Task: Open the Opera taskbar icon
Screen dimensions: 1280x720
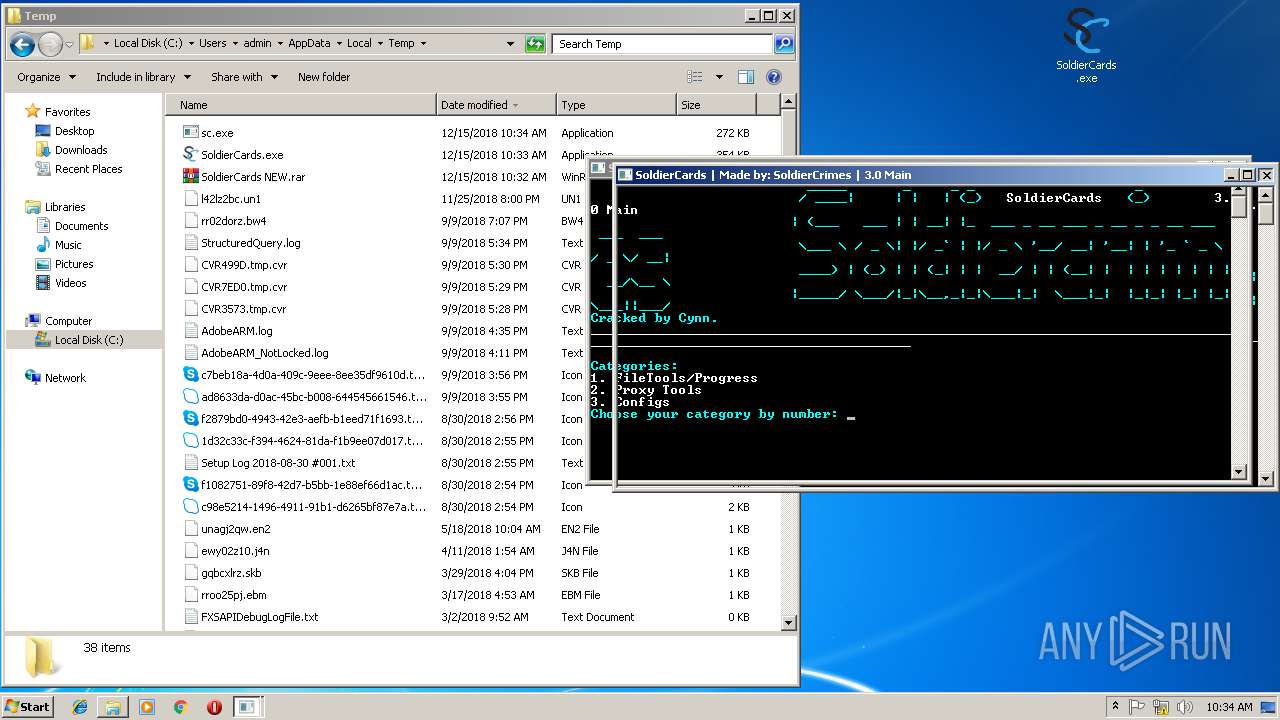Action: click(x=214, y=707)
